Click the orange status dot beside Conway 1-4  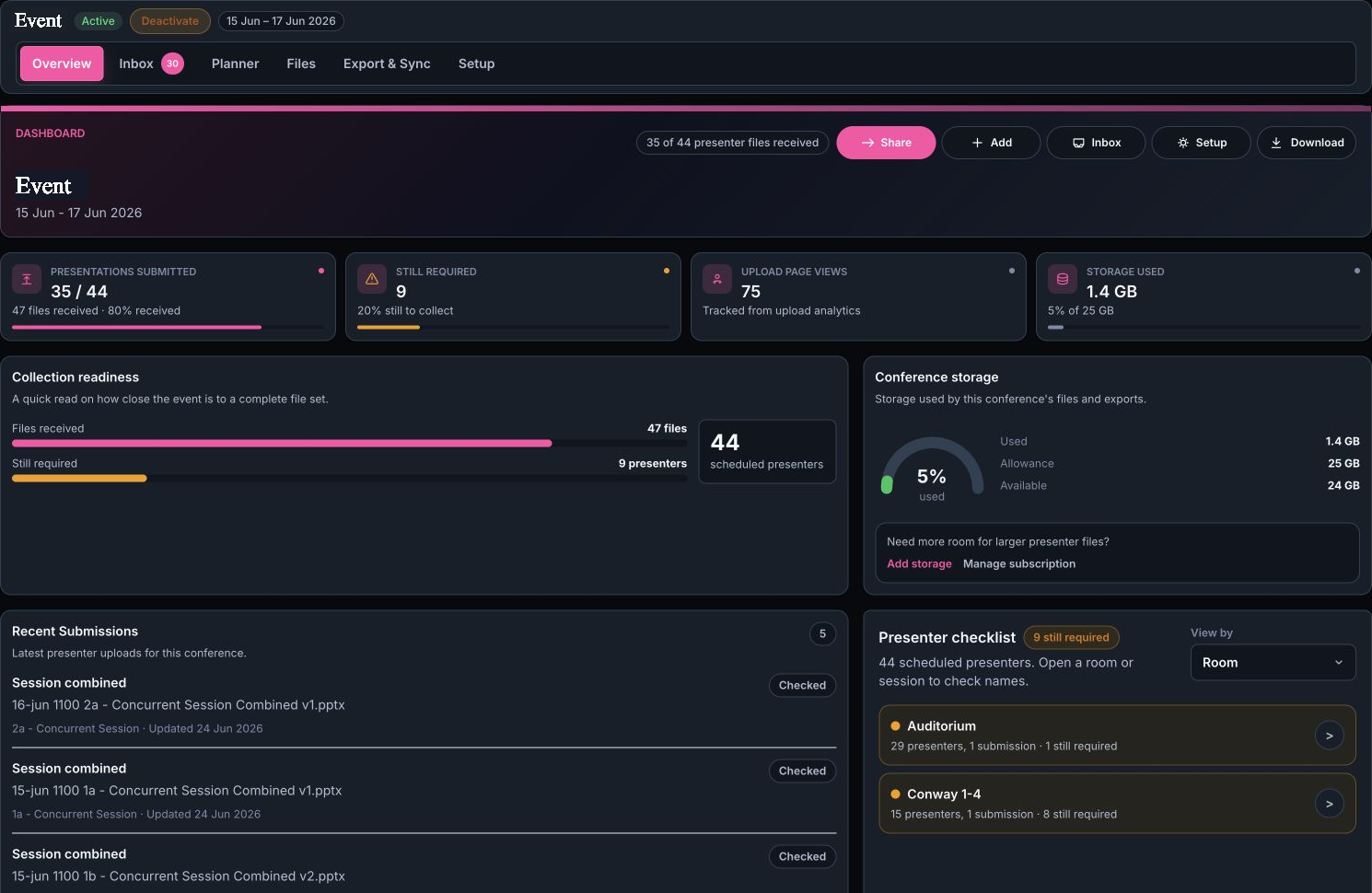[x=895, y=794]
